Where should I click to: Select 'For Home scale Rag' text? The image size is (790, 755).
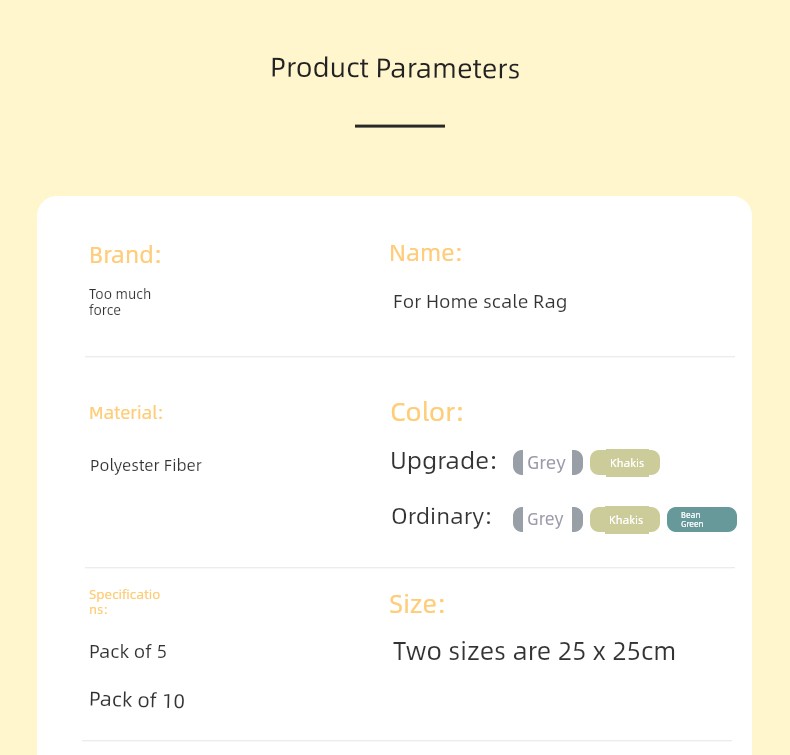(x=480, y=302)
